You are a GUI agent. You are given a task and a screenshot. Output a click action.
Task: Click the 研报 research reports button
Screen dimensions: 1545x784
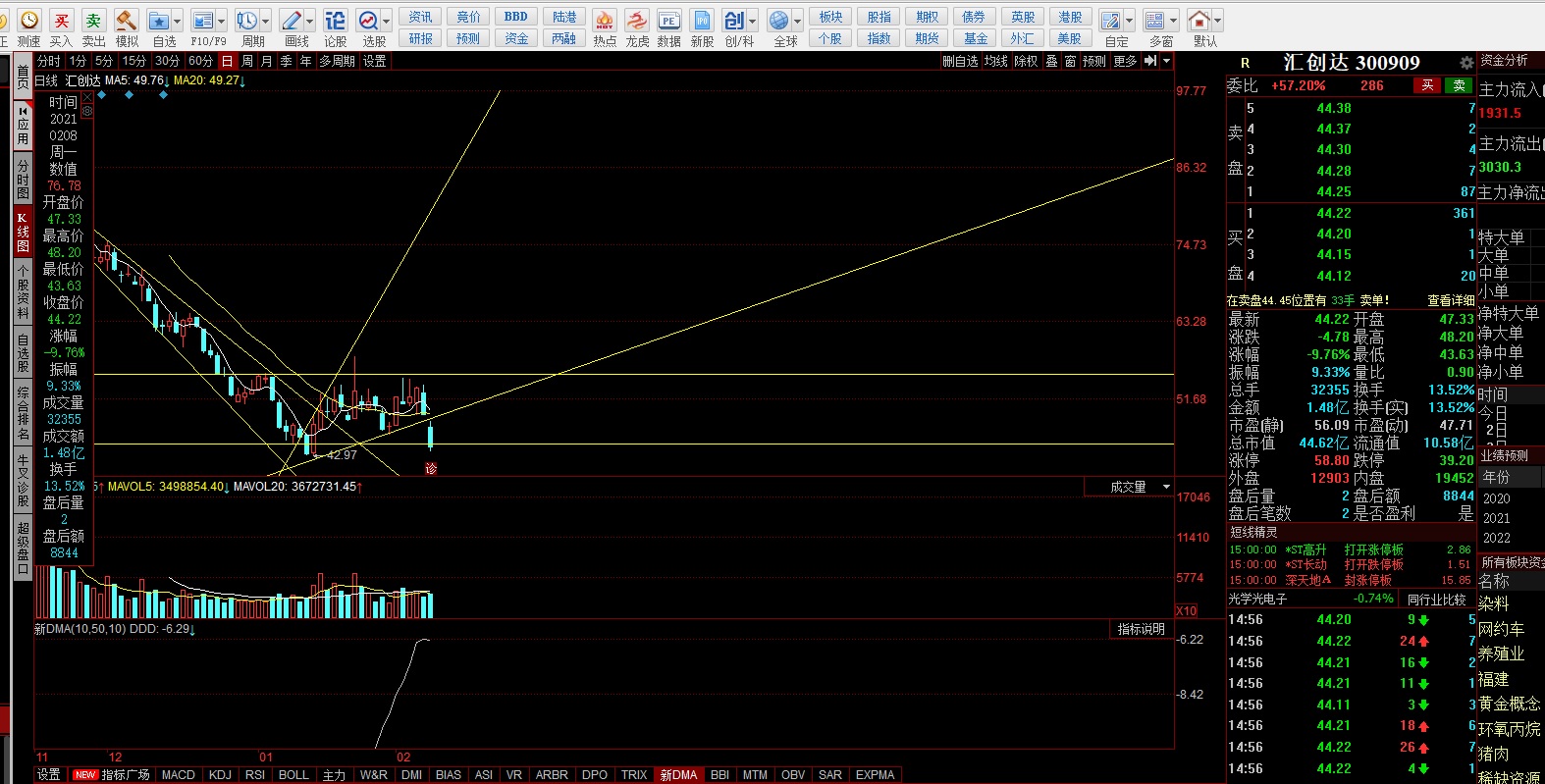(421, 38)
